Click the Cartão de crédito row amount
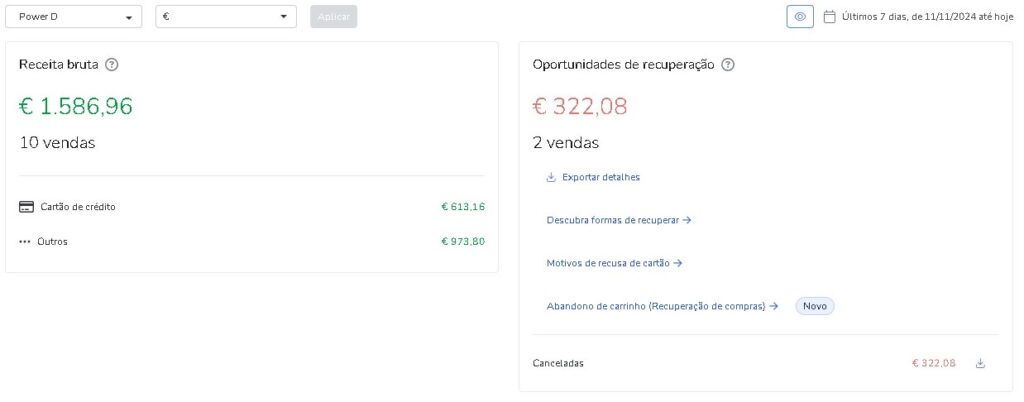The width and height of the screenshot is (1024, 402). tap(463, 207)
